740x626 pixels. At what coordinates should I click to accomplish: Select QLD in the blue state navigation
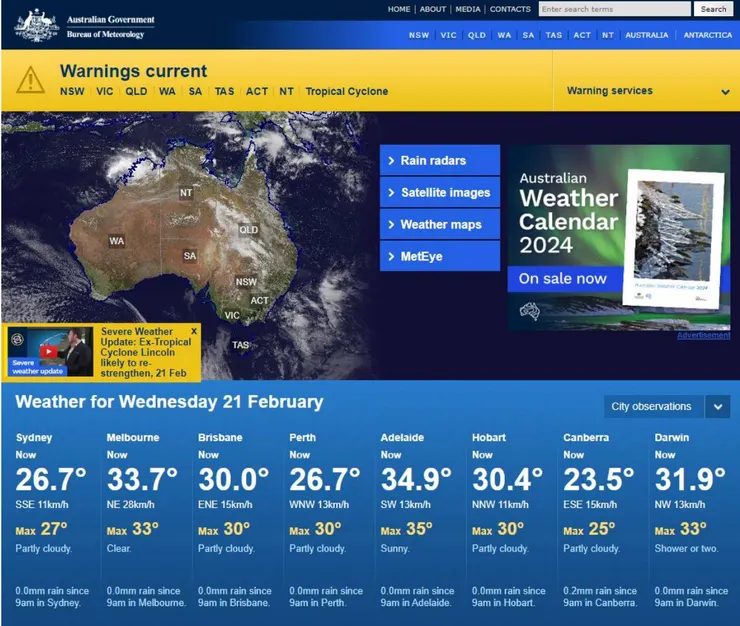pos(477,35)
